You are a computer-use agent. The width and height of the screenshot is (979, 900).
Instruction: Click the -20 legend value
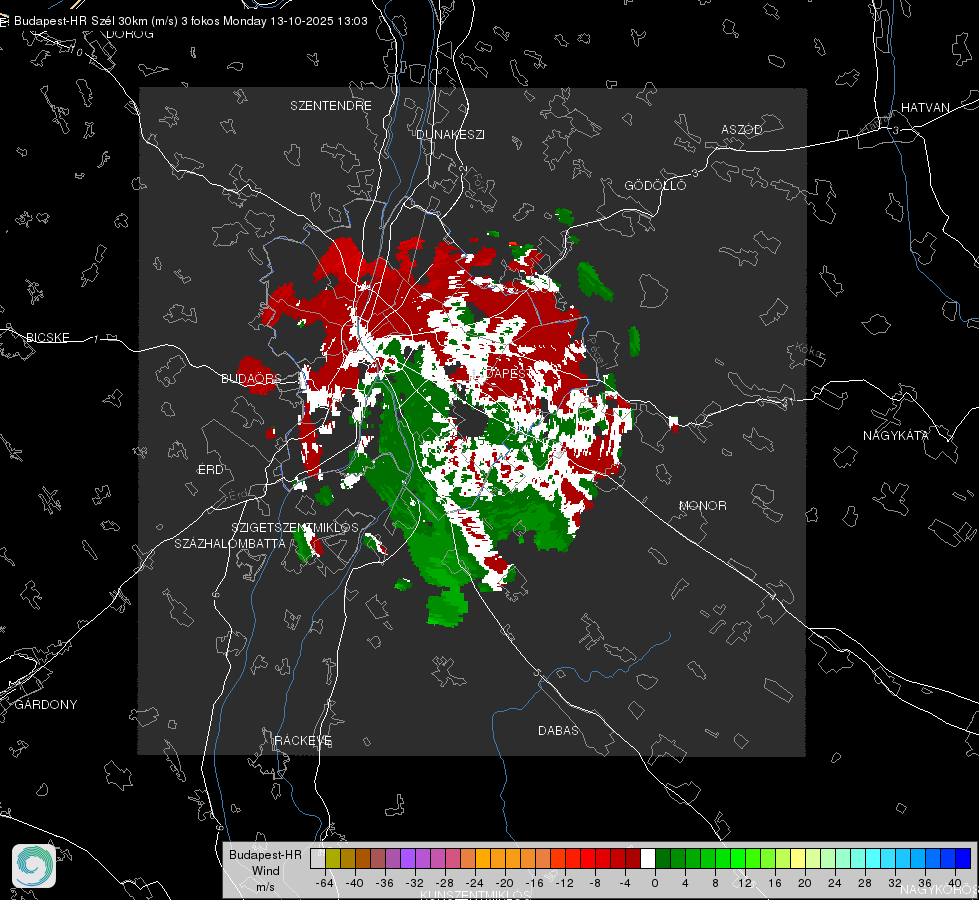pyautogui.click(x=504, y=883)
